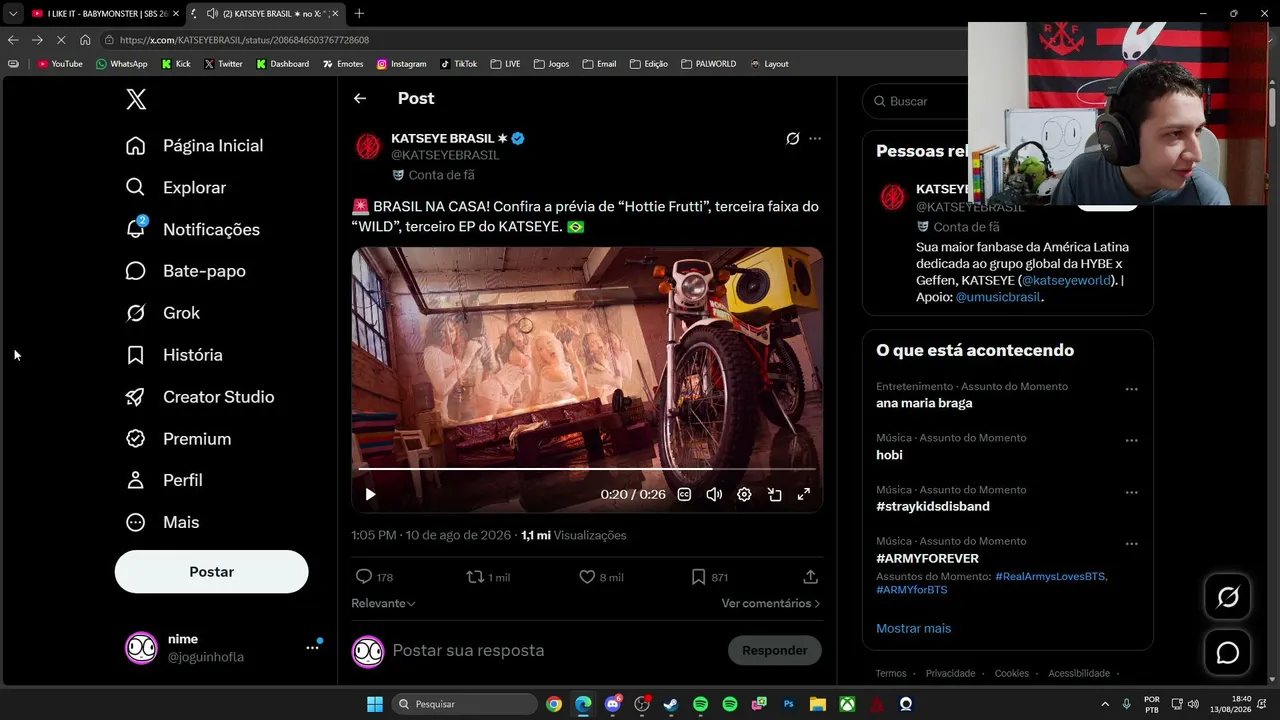Click the browser home button
Image resolution: width=1280 pixels, height=720 pixels.
click(85, 40)
